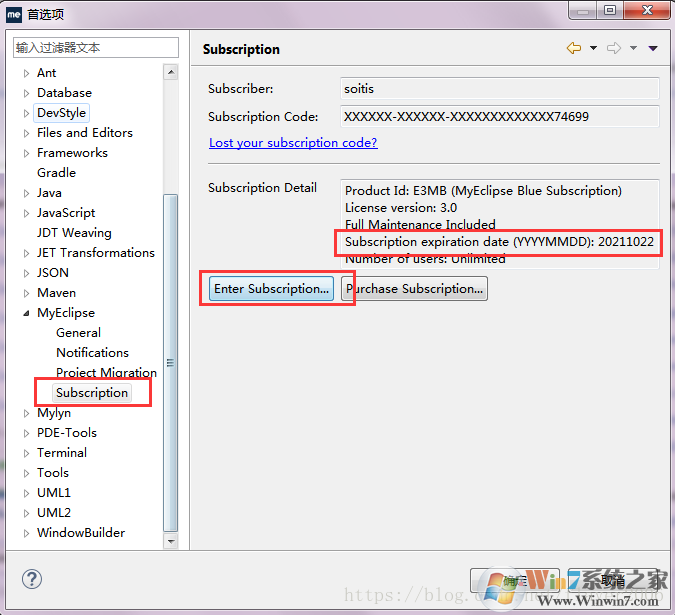Expand the UML1 tree node

(x=26, y=493)
